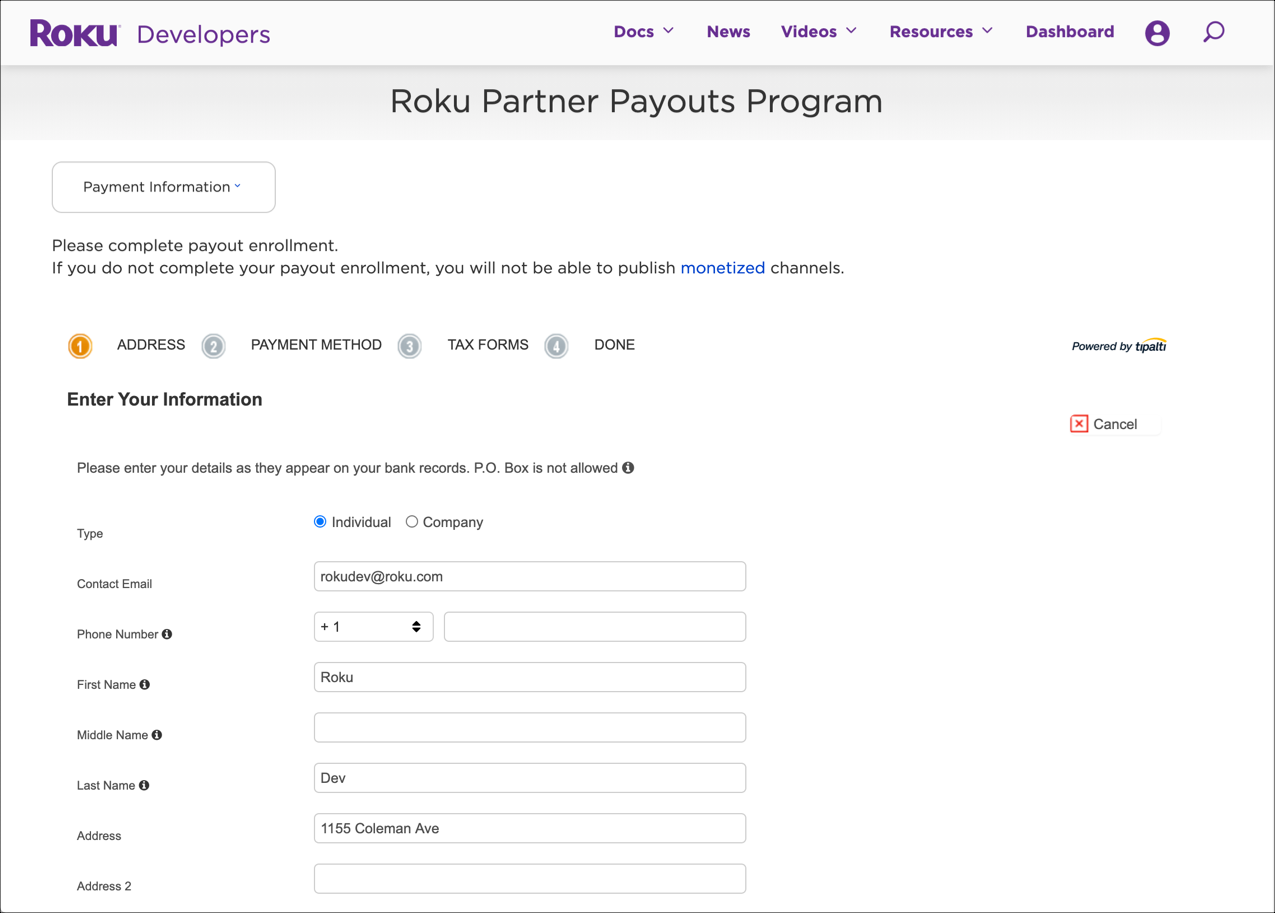Select the Individual account type
This screenshot has width=1275, height=913.
[319, 521]
